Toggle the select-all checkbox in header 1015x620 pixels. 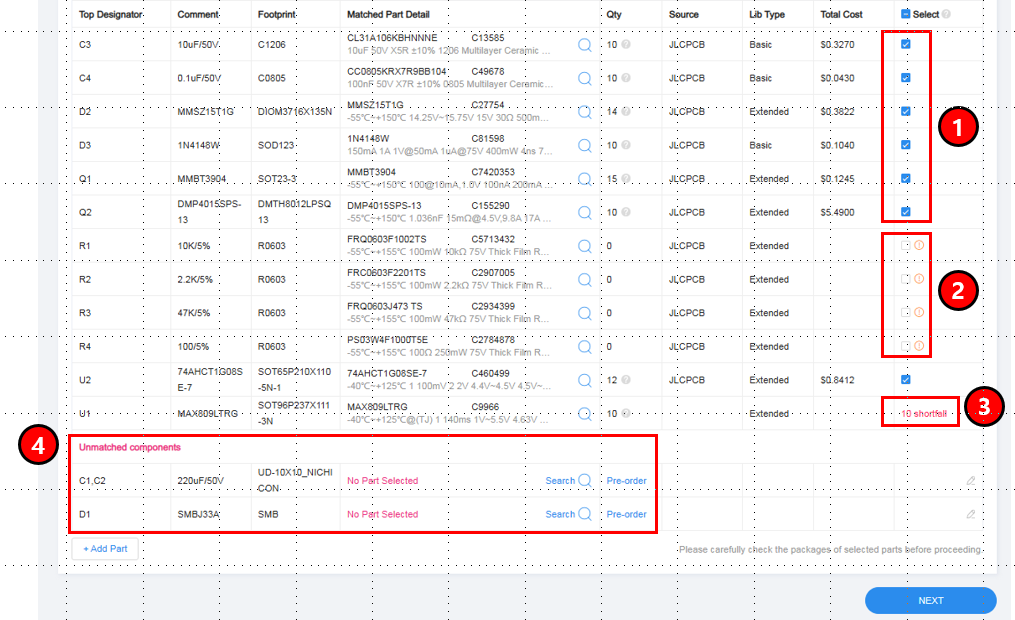pos(906,14)
